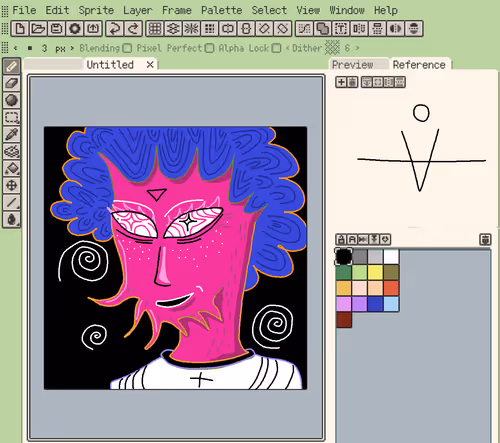Click the Undo arrow icon
The height and width of the screenshot is (443, 500).
[x=114, y=28]
